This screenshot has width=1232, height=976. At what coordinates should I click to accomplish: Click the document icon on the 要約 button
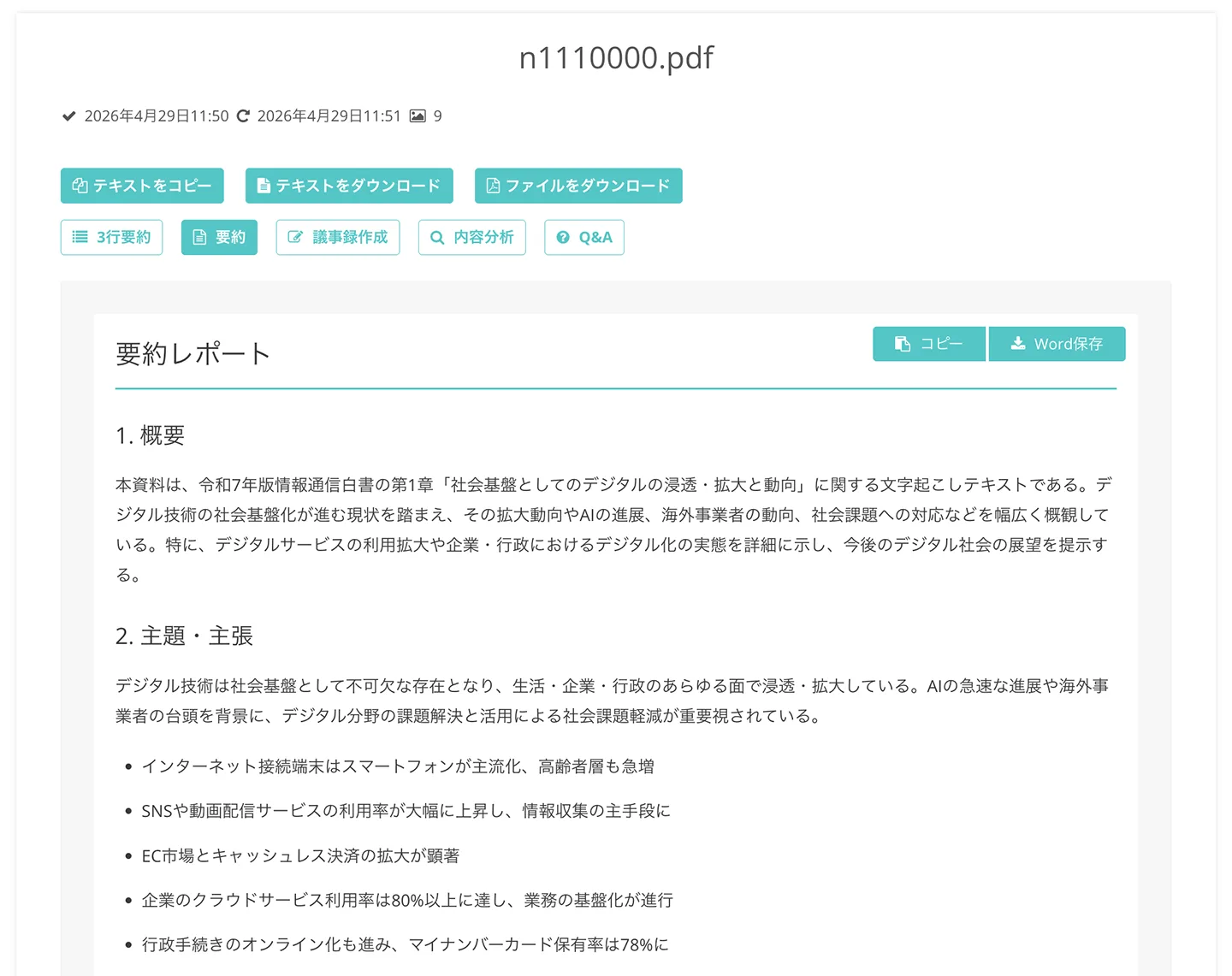[x=200, y=237]
